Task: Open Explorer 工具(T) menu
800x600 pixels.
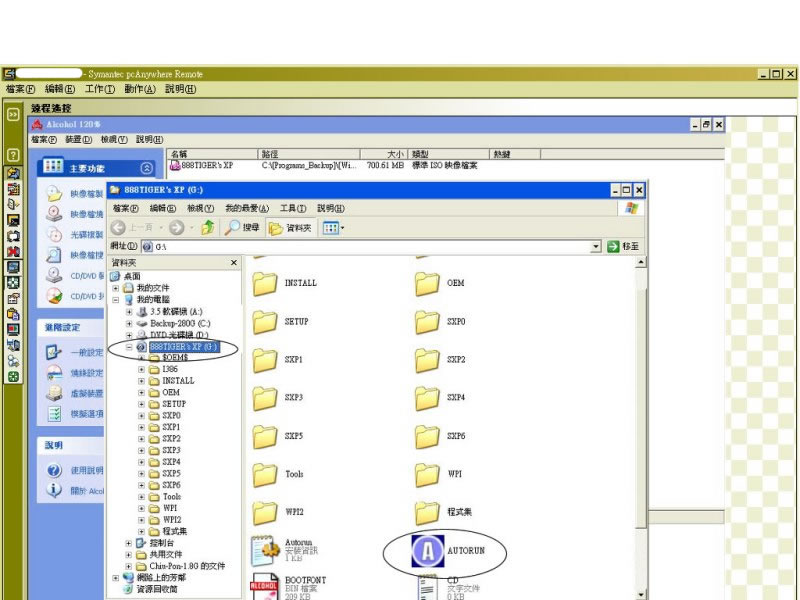Action: [293, 208]
